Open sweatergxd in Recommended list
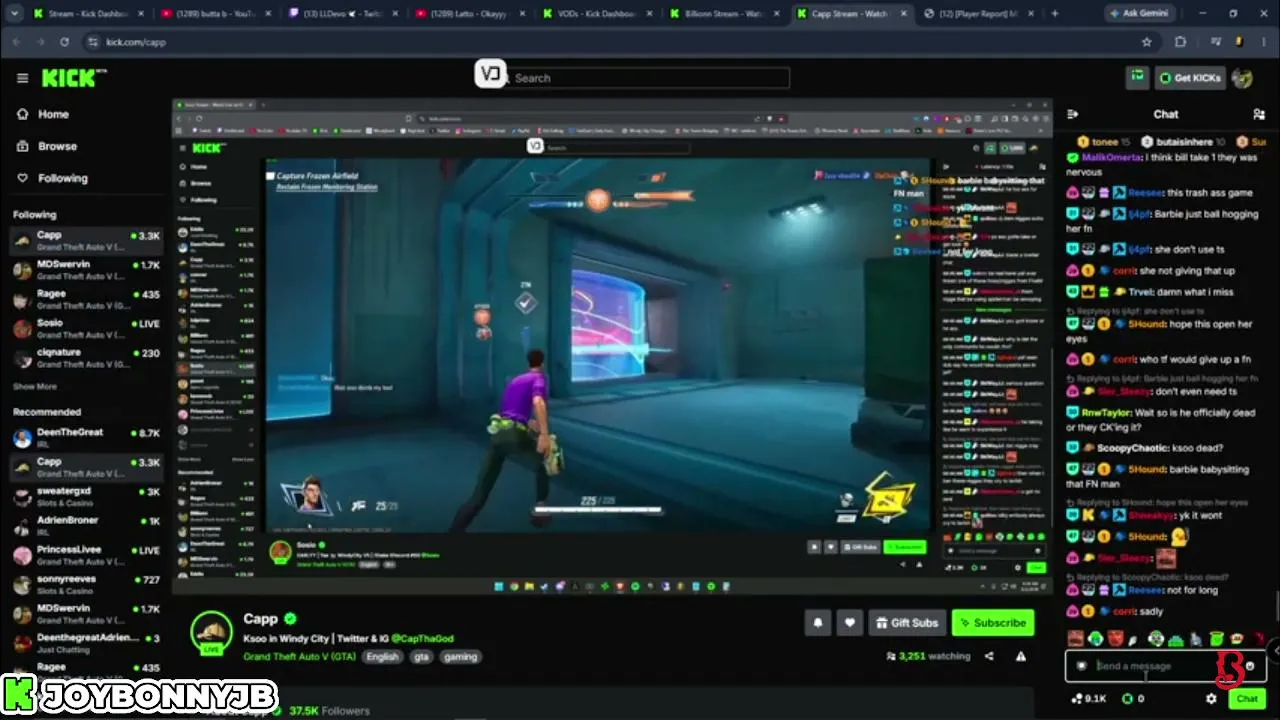The height and width of the screenshot is (720, 1280). pos(86,497)
